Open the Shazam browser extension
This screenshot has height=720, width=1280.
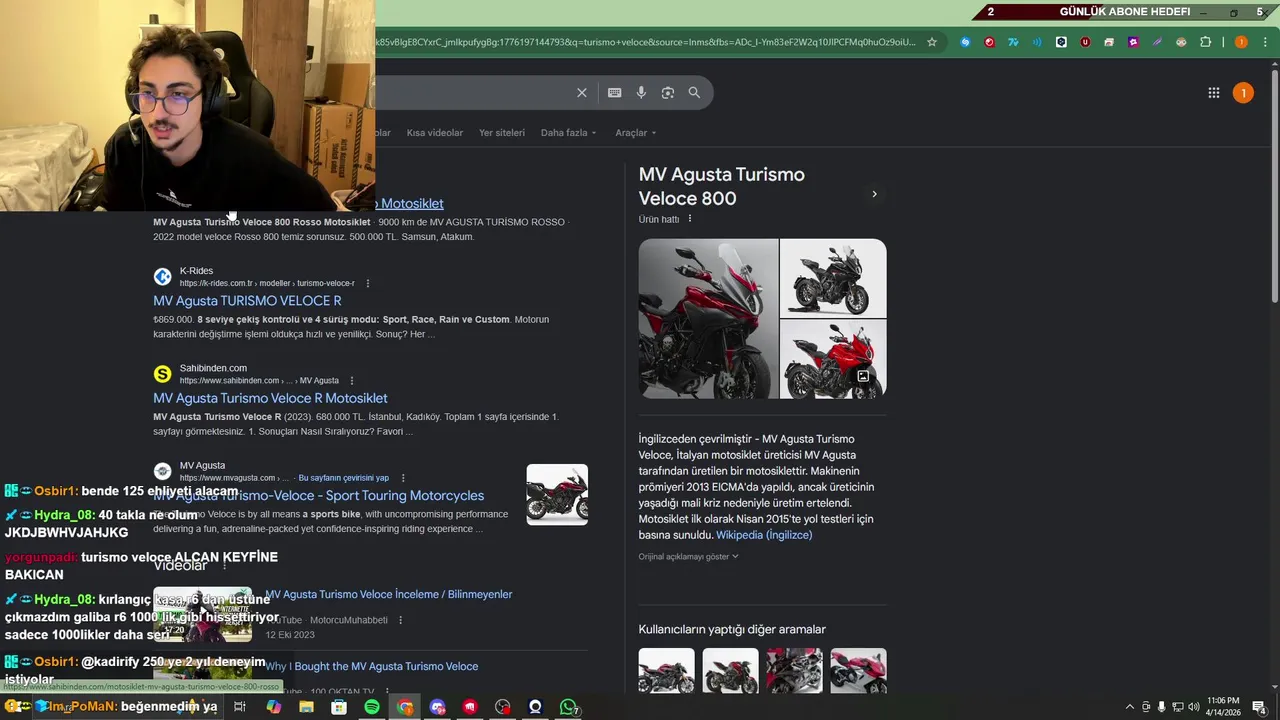[x=965, y=42]
